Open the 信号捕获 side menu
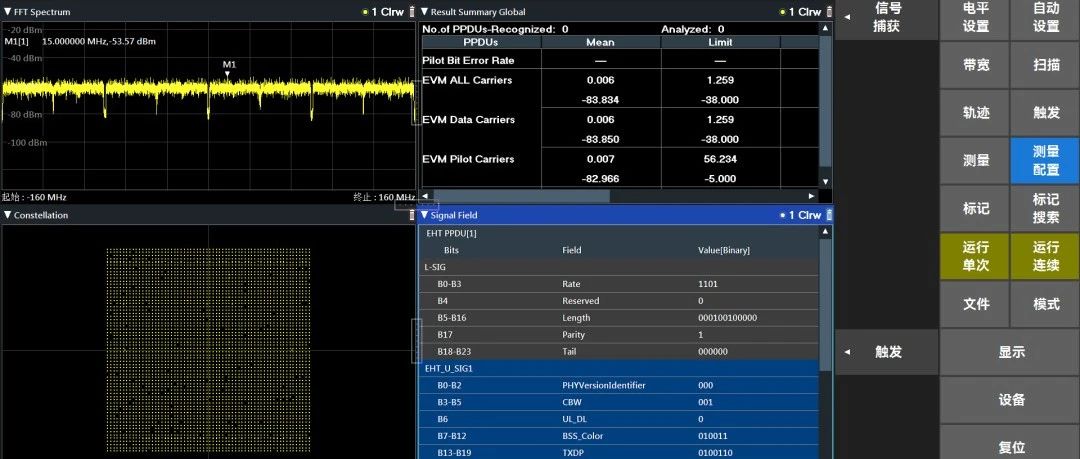This screenshot has width=1080, height=459. coord(886,18)
